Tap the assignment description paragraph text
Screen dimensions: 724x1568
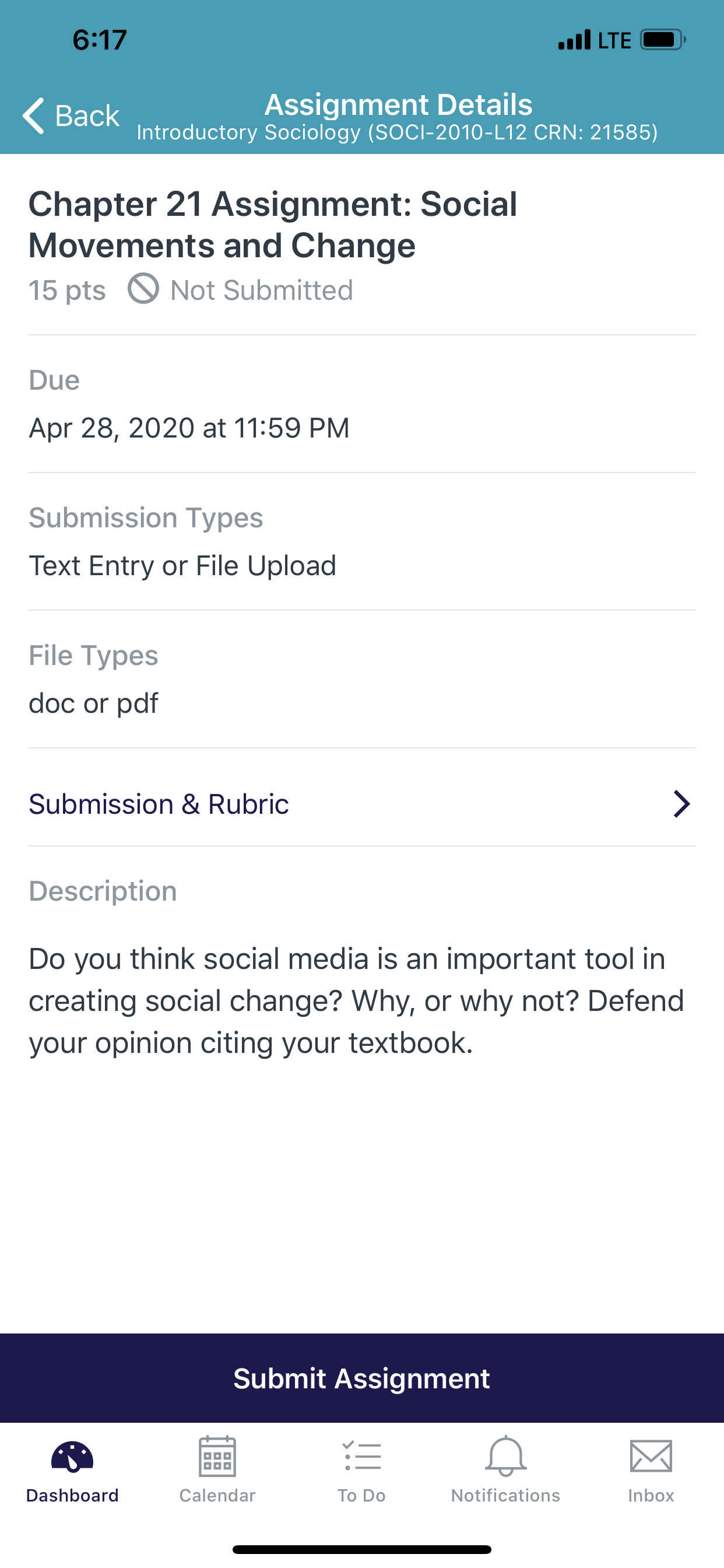(357, 1000)
